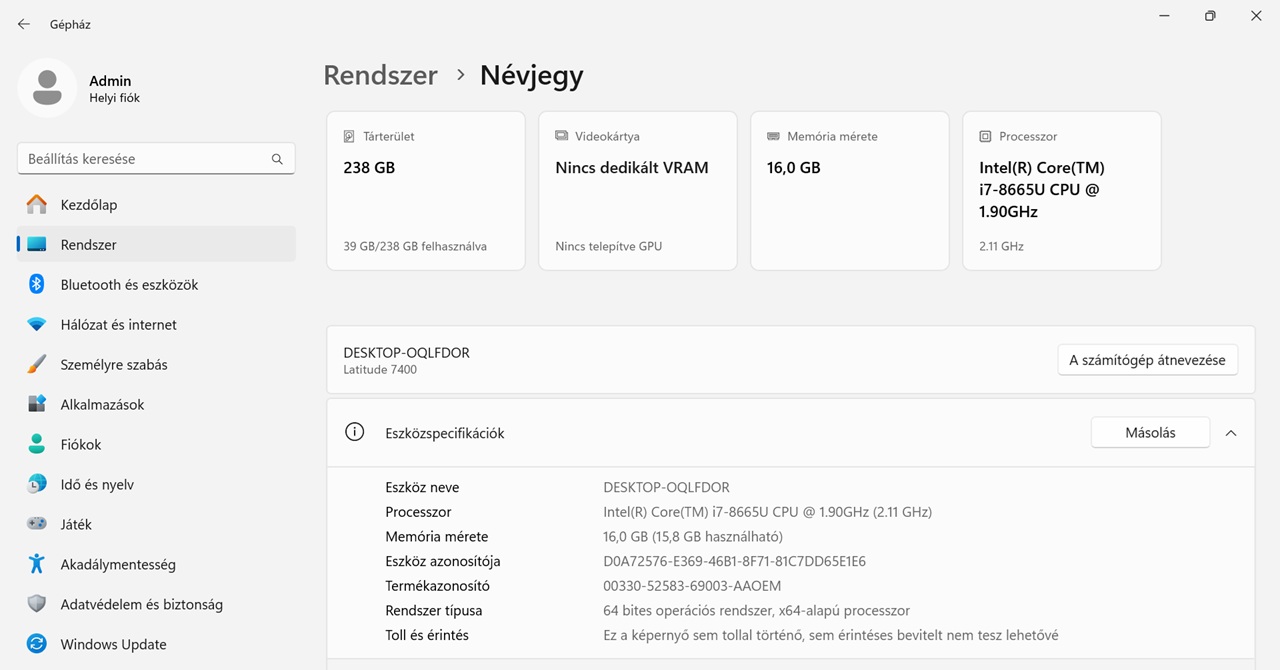This screenshot has width=1280, height=670.
Task: Open the Processzor info card
Action: click(x=1062, y=191)
